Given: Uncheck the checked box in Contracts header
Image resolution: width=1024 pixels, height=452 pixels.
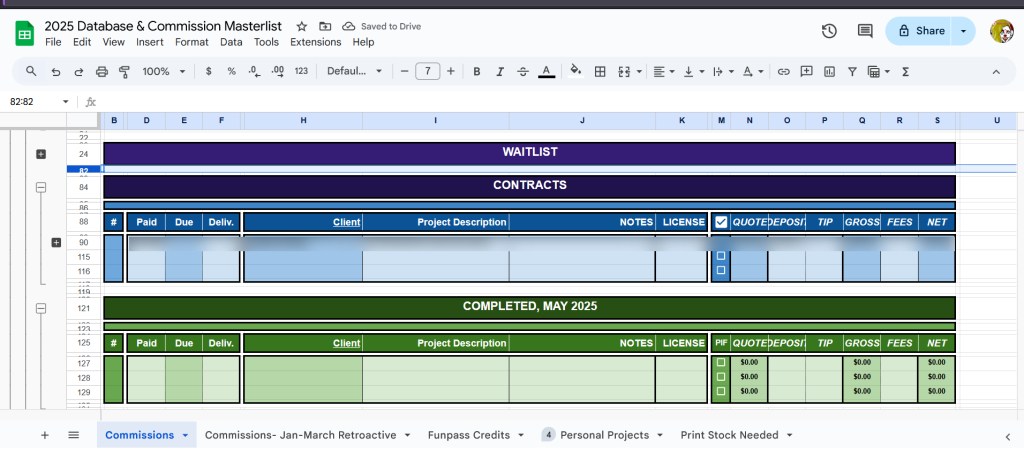Looking at the screenshot, I should 721,222.
